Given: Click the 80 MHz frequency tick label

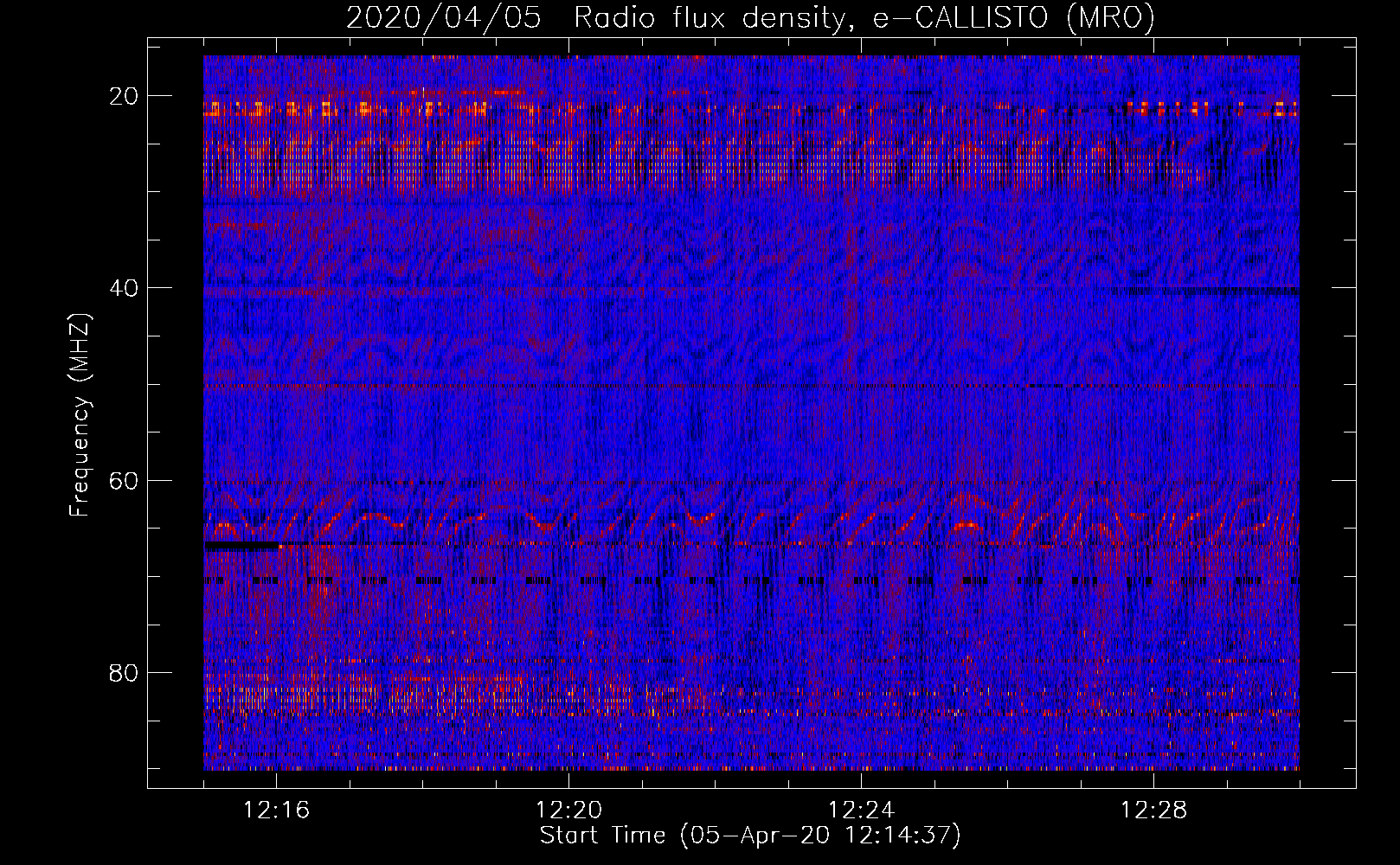Looking at the screenshot, I should (x=124, y=672).
